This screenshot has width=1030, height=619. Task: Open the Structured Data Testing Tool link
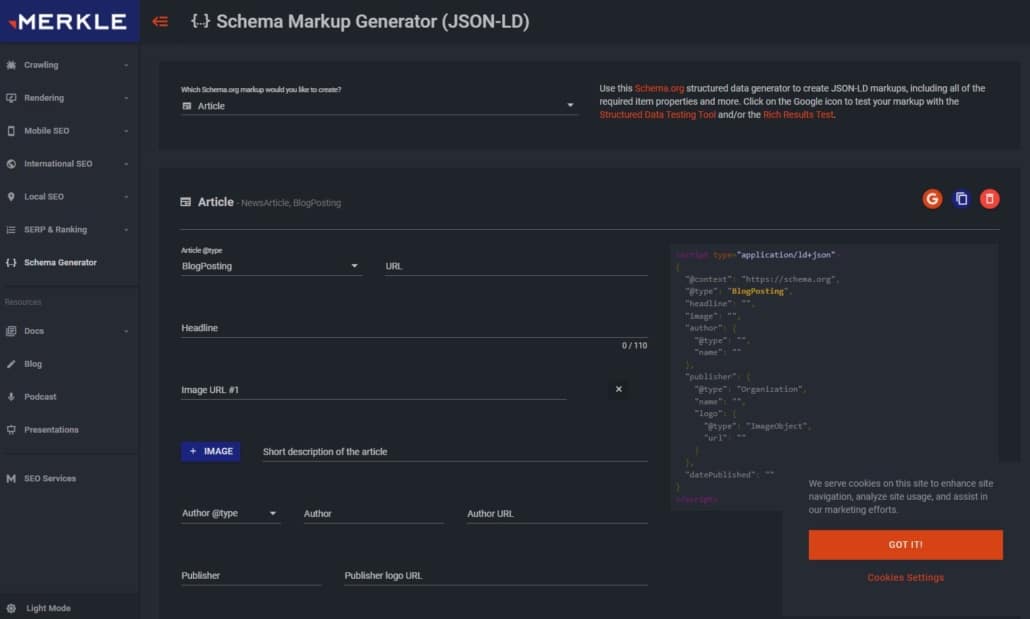coord(658,114)
